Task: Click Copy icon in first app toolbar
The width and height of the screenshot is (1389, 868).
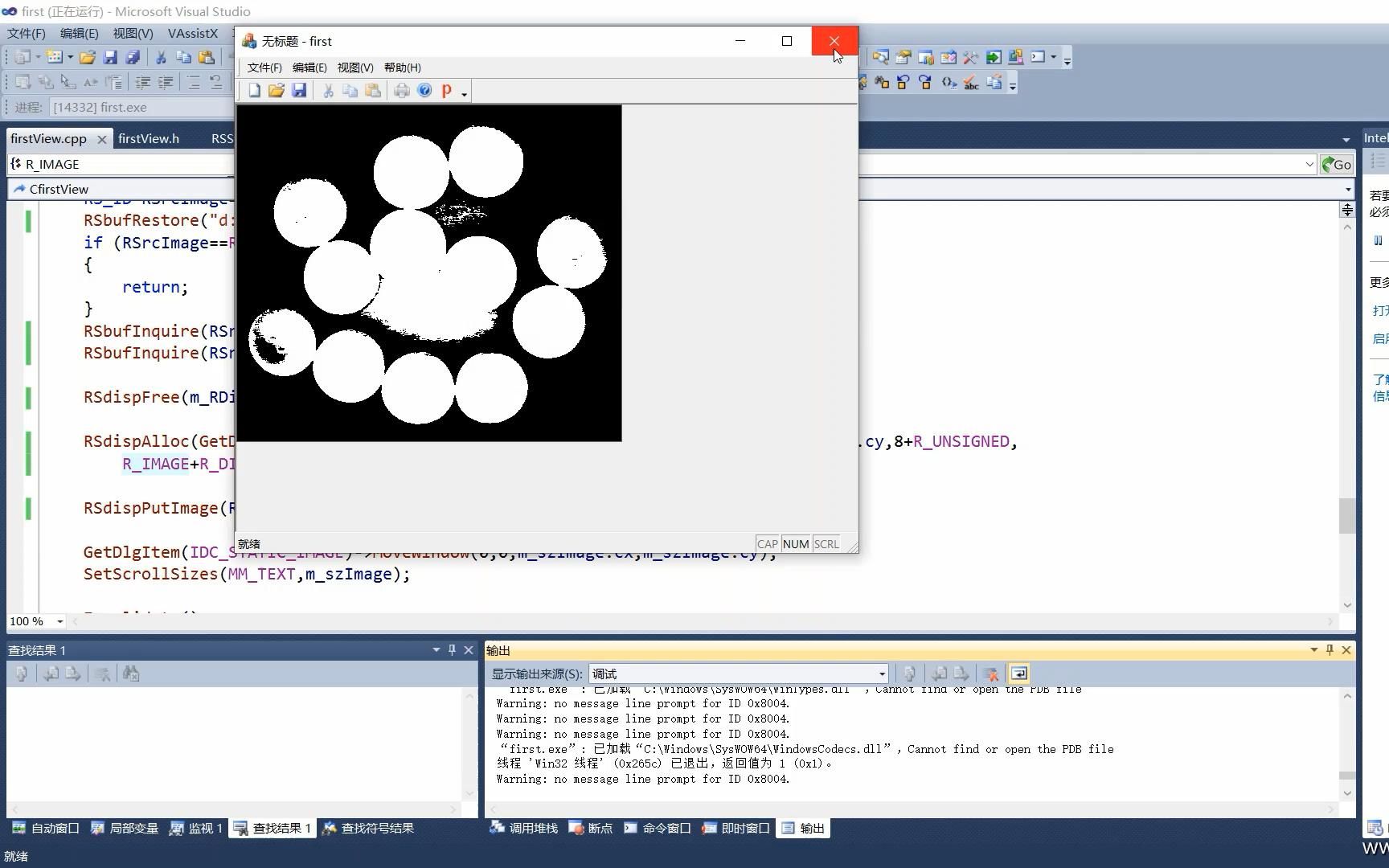Action: pos(350,90)
